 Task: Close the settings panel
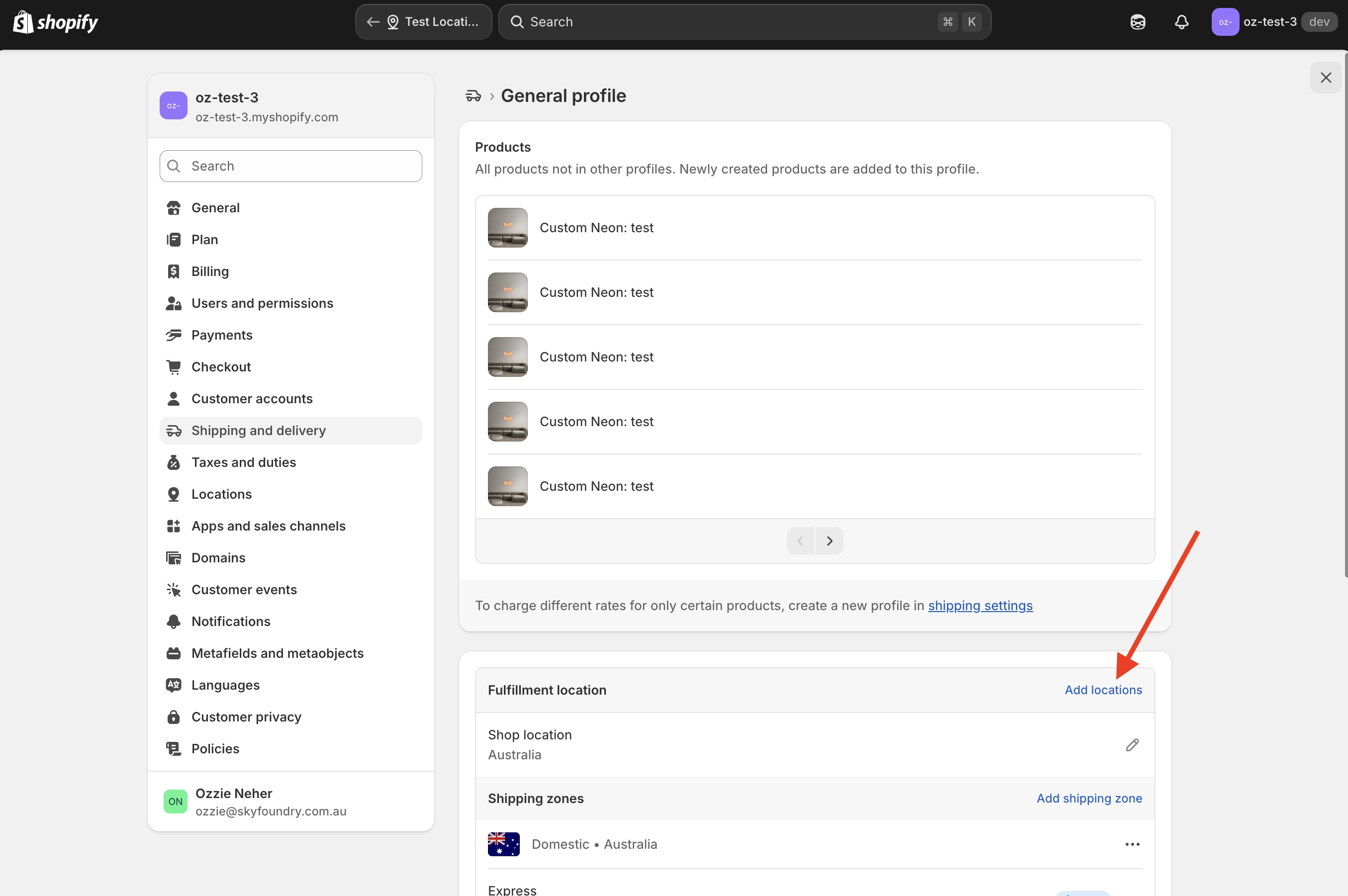click(x=1326, y=78)
